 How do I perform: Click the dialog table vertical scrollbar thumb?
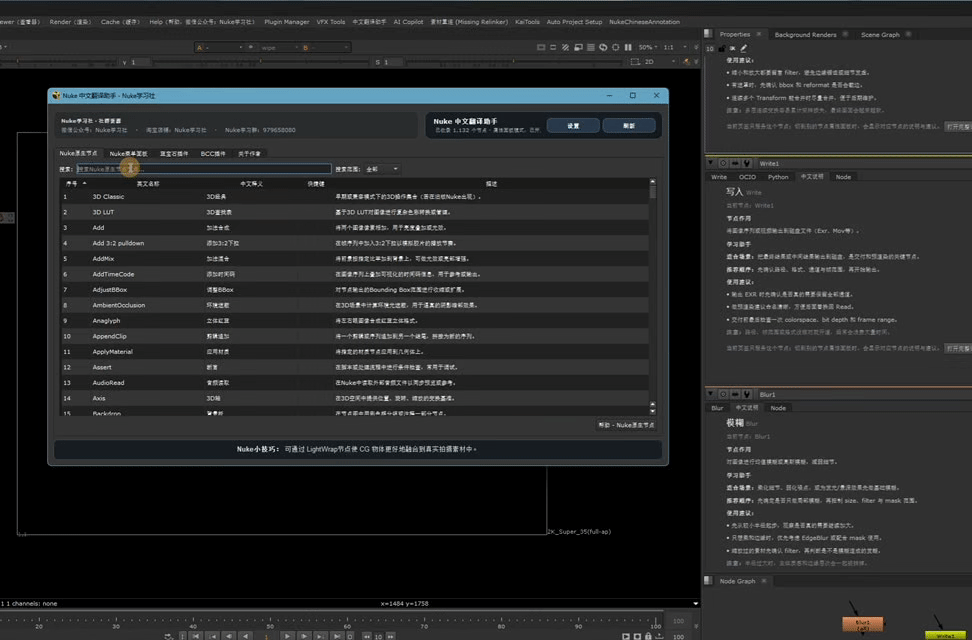click(x=652, y=191)
